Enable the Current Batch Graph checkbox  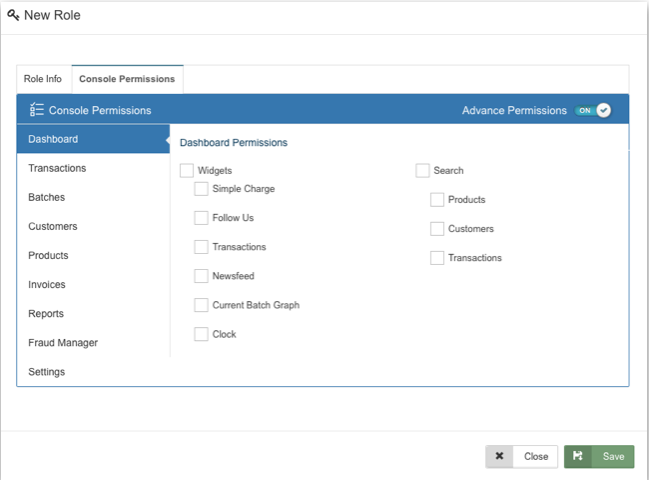(201, 305)
